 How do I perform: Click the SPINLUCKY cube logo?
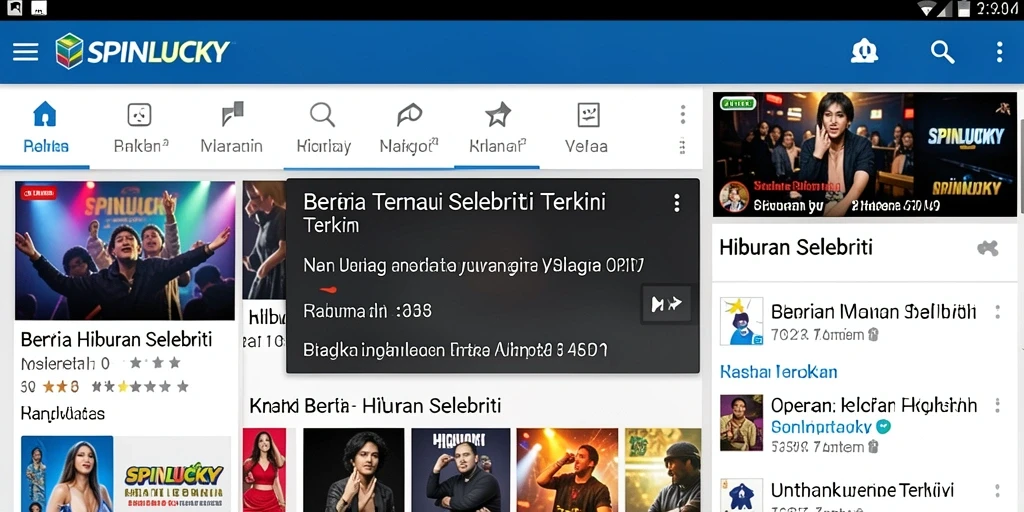click(x=69, y=51)
